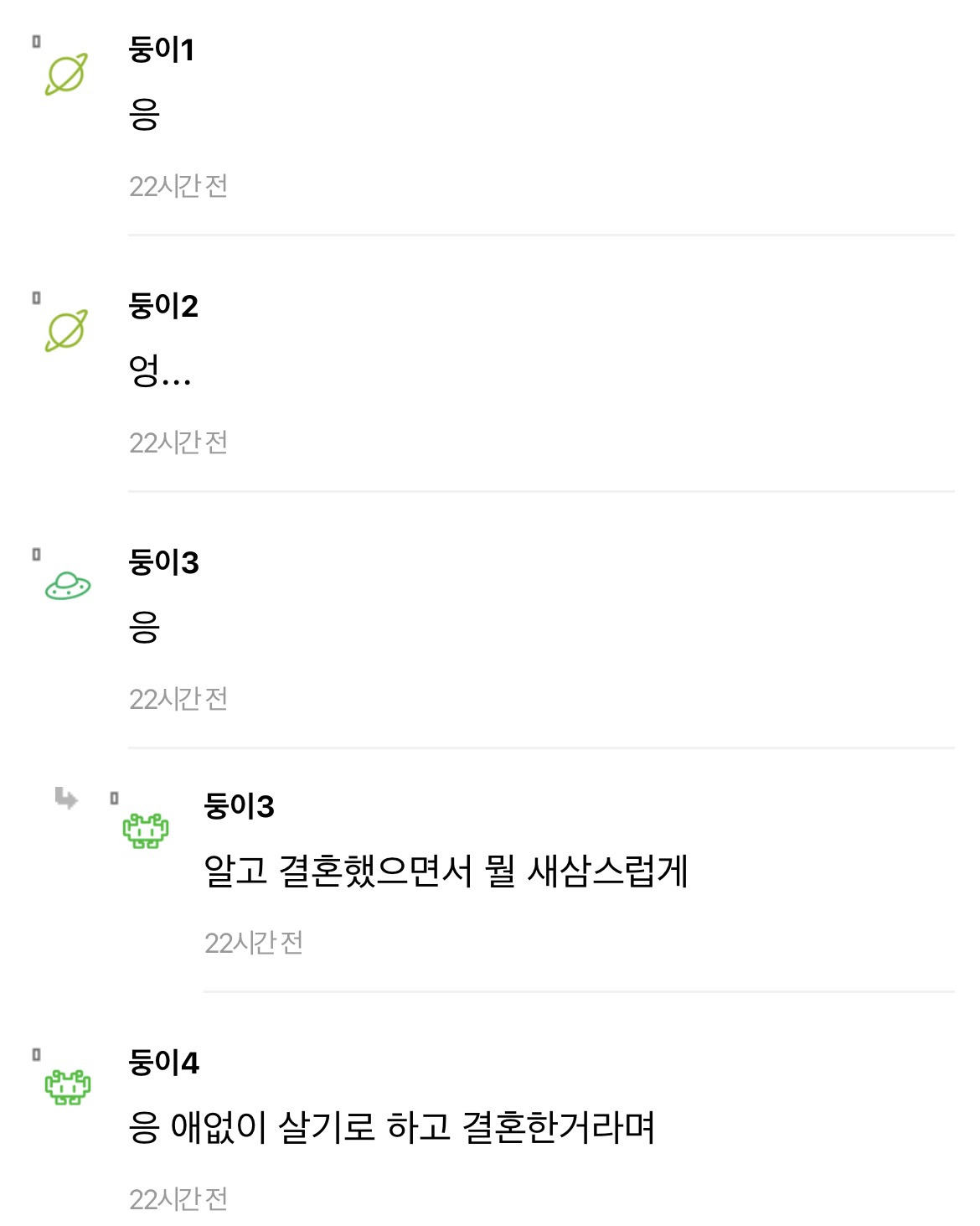Viewport: 980px width, 1226px height.
Task: Open the 둥이2 username
Action: [163, 306]
